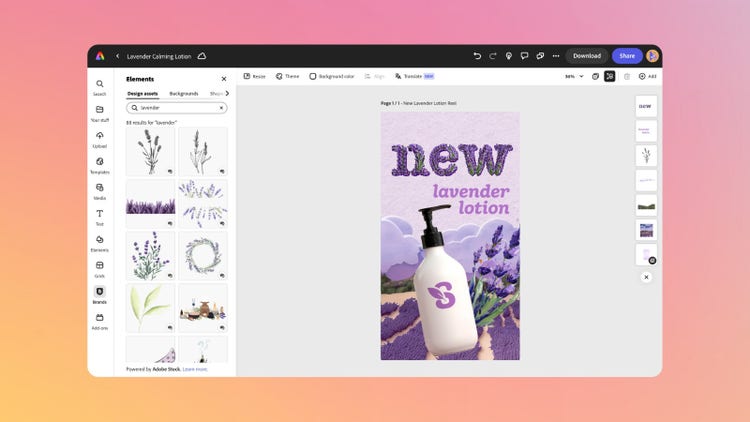Select the Design assets tab

pos(144,93)
